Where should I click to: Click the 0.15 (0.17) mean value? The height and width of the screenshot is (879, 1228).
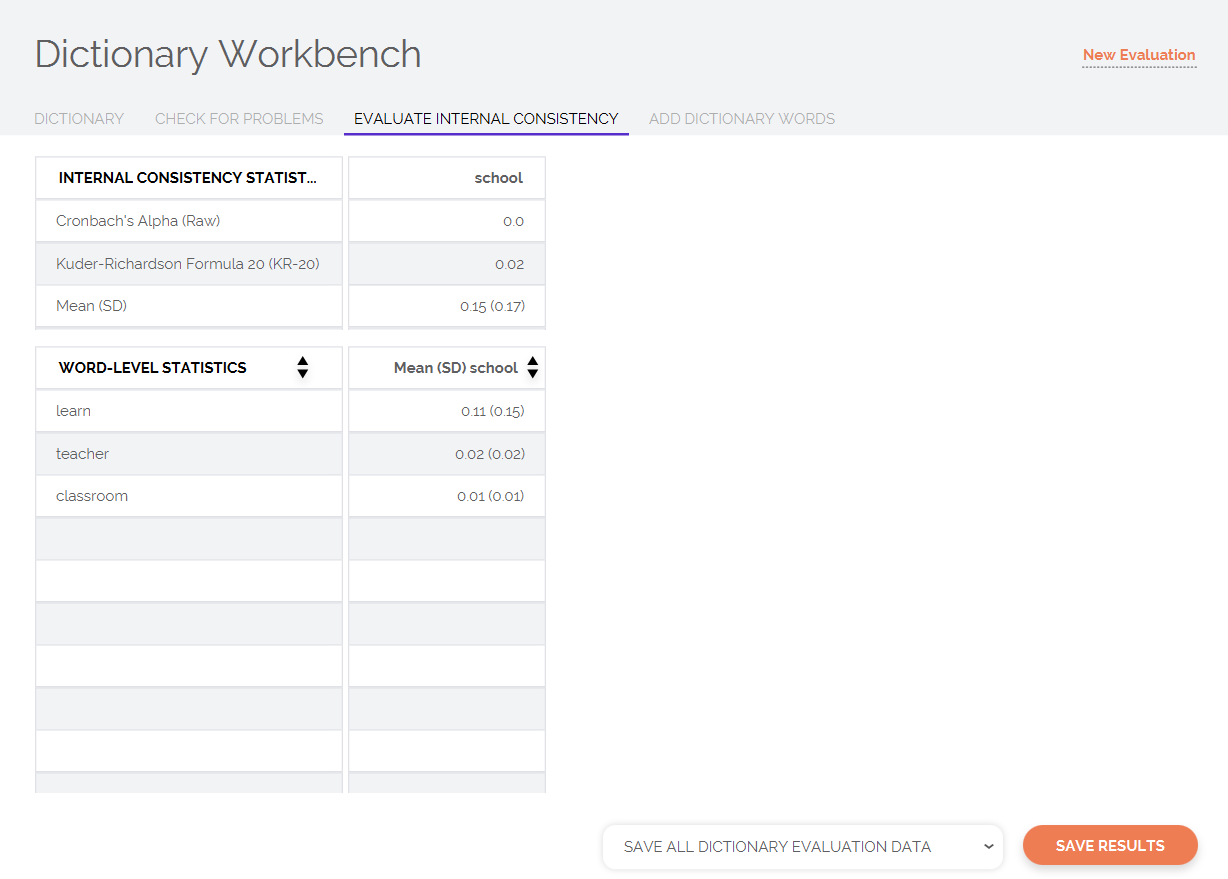coord(493,306)
